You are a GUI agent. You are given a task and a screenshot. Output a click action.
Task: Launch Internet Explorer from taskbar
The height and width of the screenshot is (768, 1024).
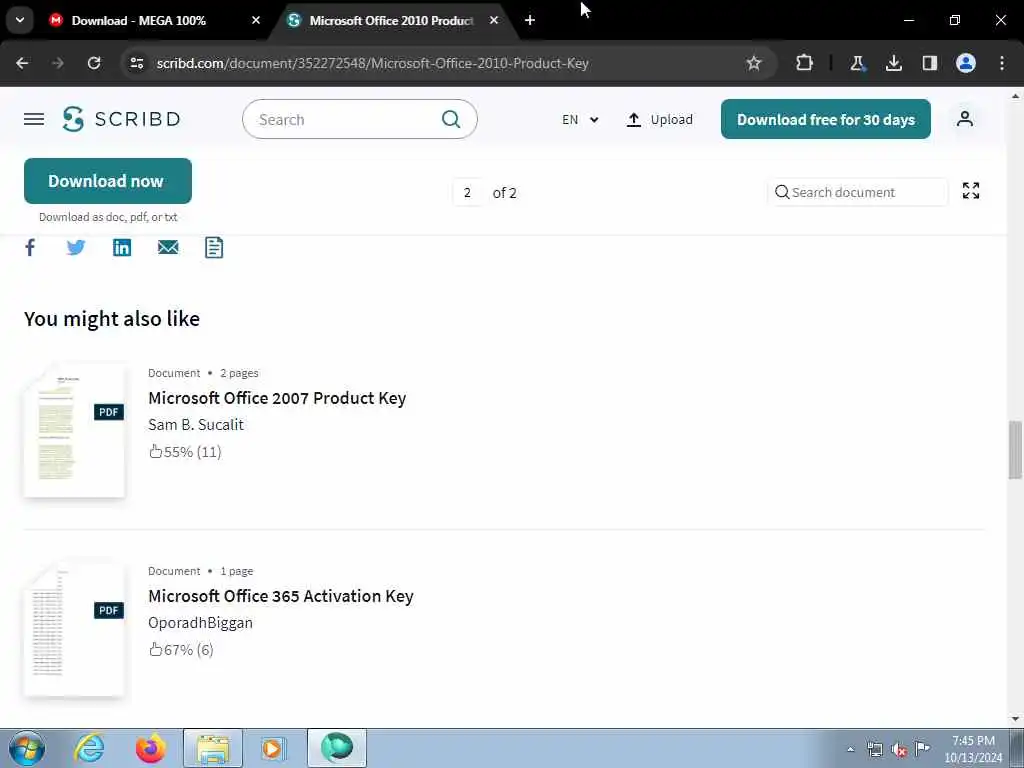coord(89,748)
